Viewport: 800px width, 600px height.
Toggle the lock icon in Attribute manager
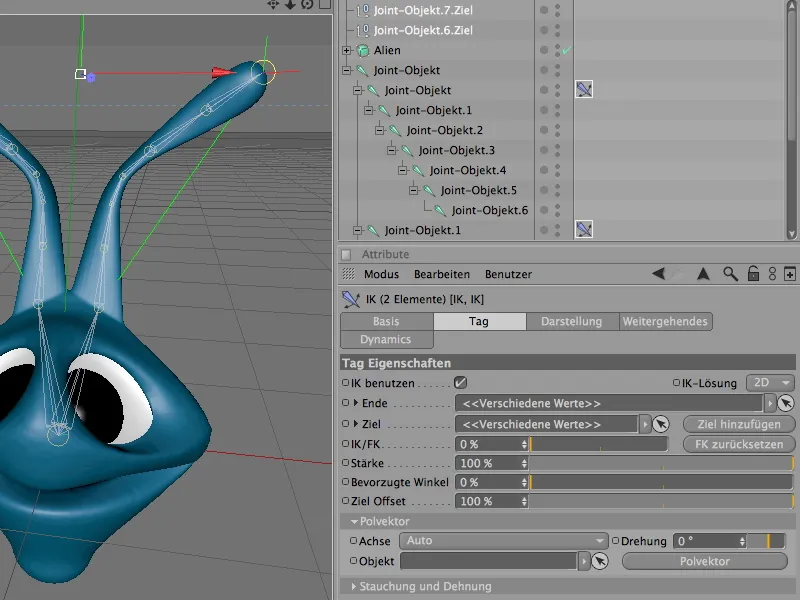pos(753,274)
